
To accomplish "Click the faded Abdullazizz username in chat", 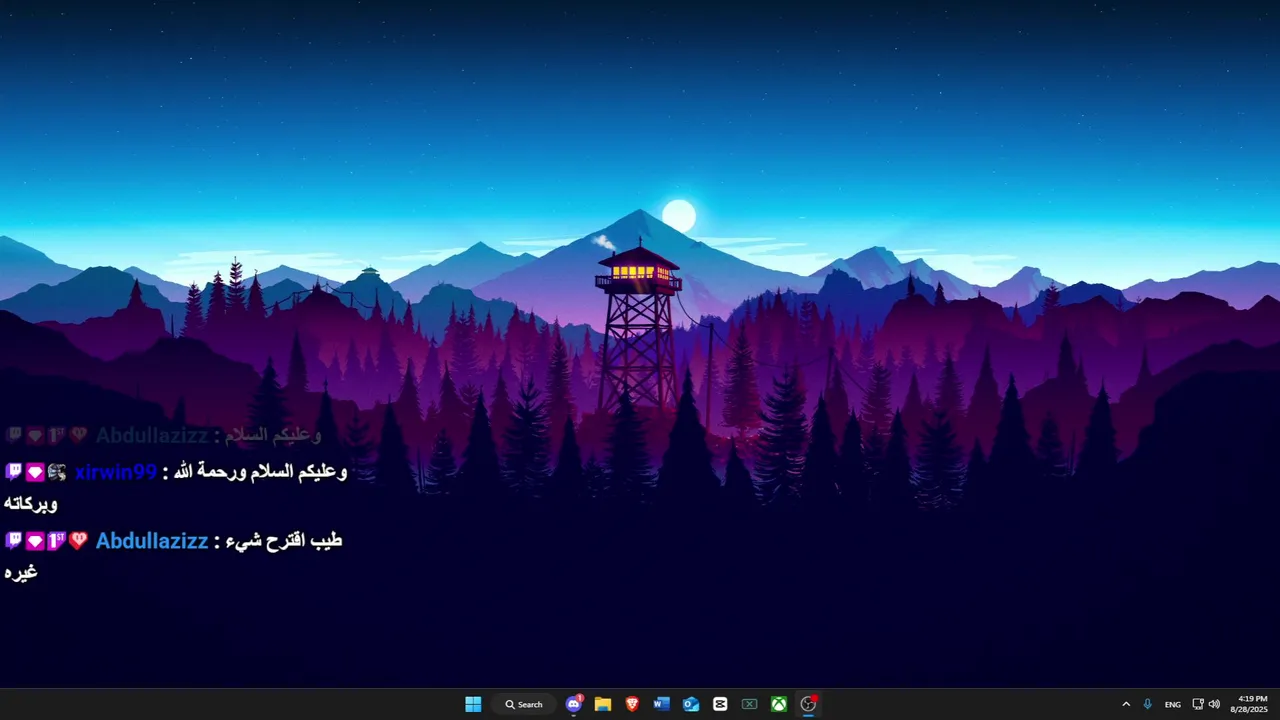I will pos(152,436).
